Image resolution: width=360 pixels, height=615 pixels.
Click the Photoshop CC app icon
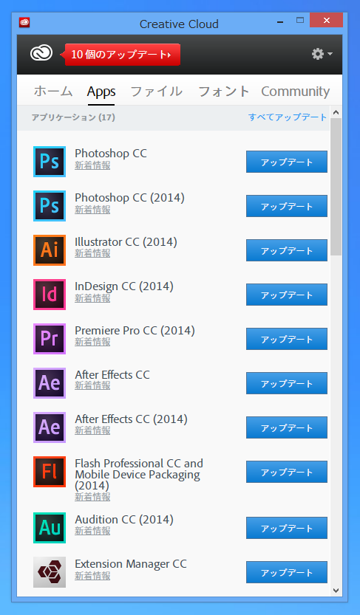49,162
